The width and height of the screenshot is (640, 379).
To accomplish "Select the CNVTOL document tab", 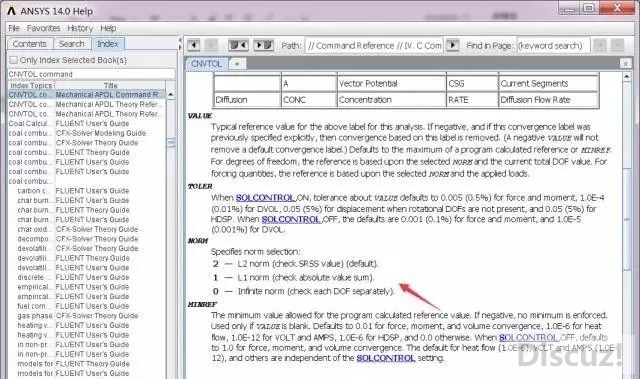I will tap(207, 64).
